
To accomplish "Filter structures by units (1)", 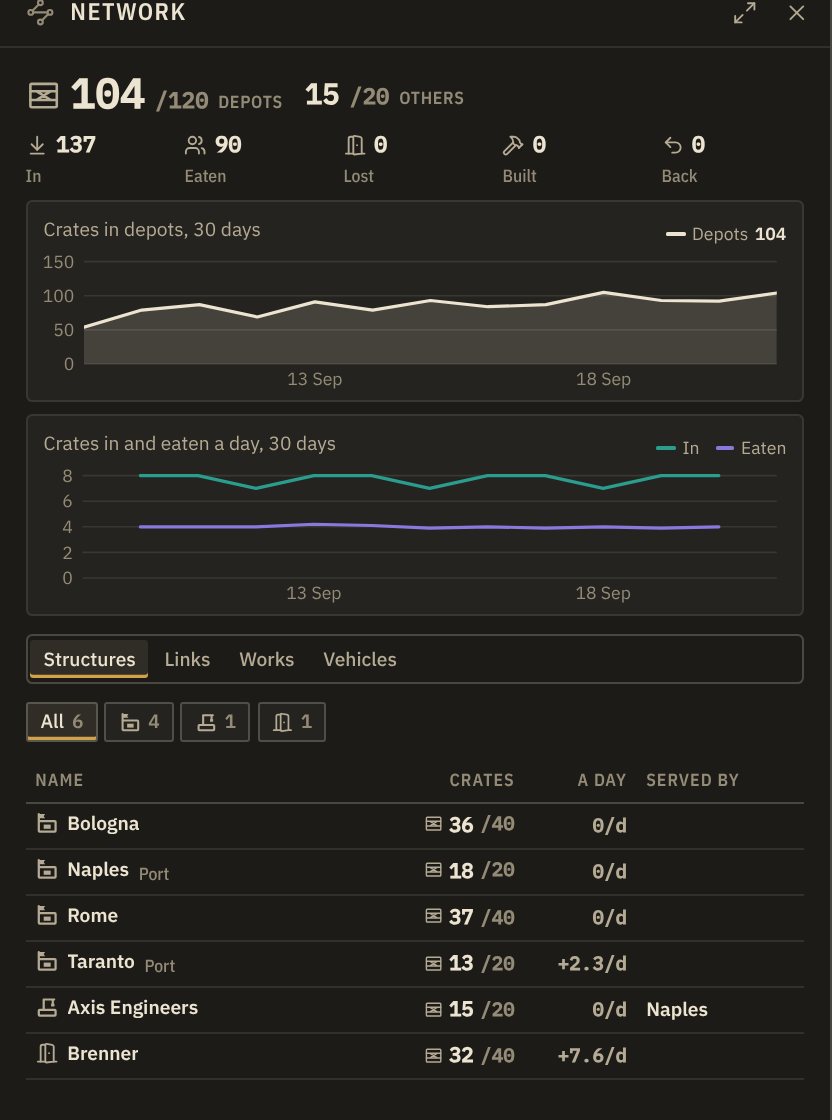I will click(215, 721).
